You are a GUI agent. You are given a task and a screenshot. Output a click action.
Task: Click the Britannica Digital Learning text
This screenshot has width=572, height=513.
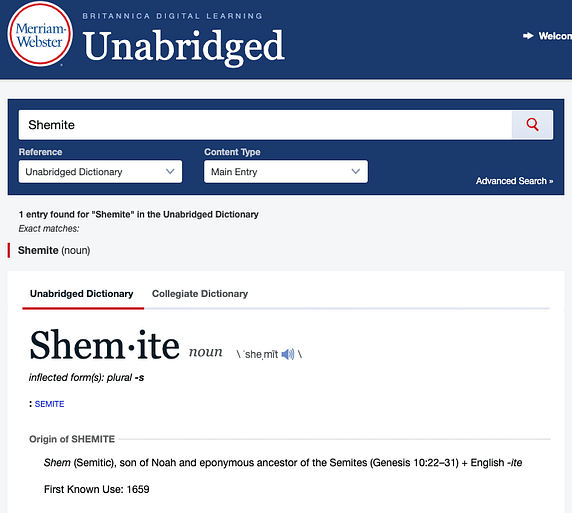pos(172,16)
